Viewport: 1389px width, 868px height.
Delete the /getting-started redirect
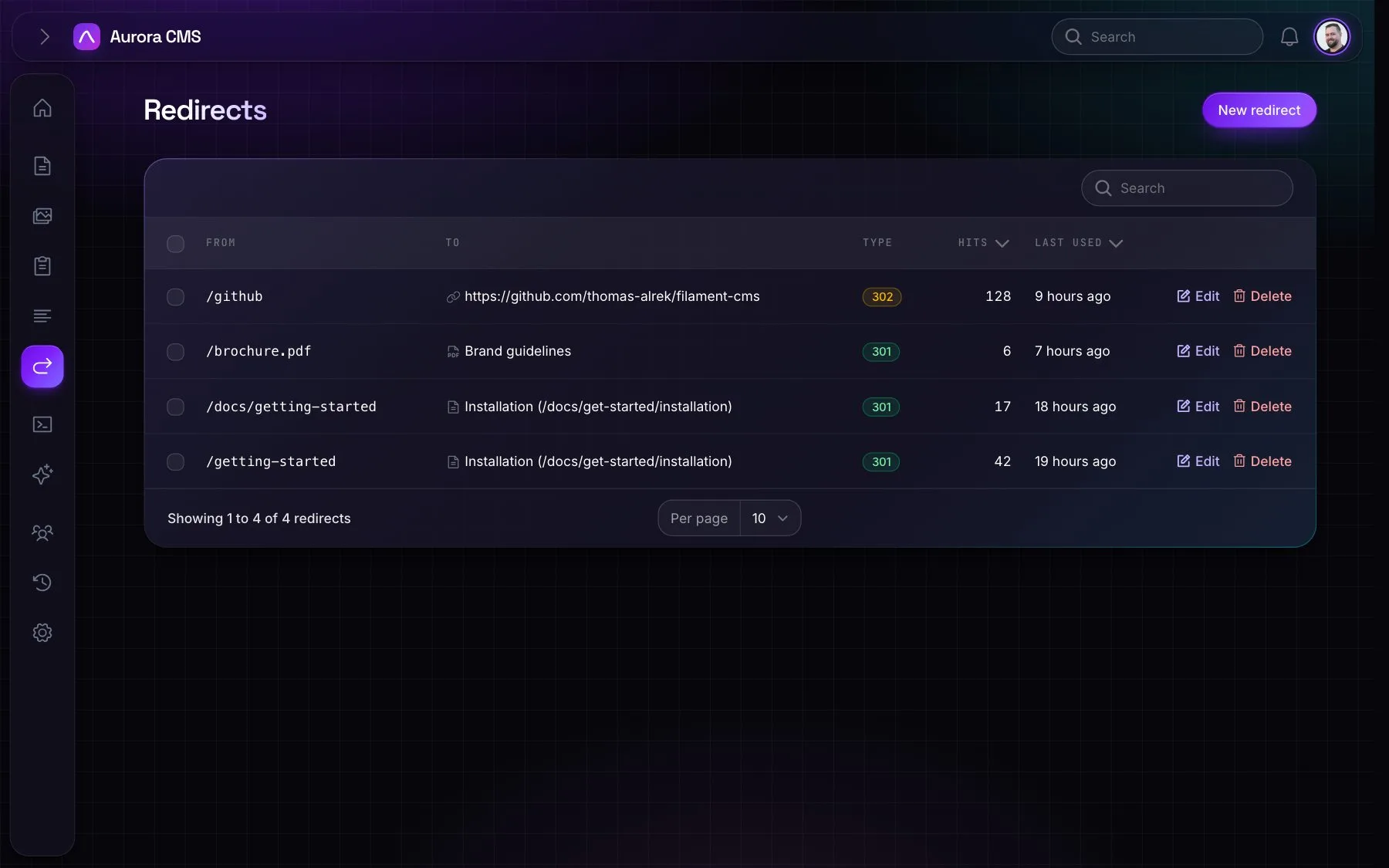(x=1262, y=461)
